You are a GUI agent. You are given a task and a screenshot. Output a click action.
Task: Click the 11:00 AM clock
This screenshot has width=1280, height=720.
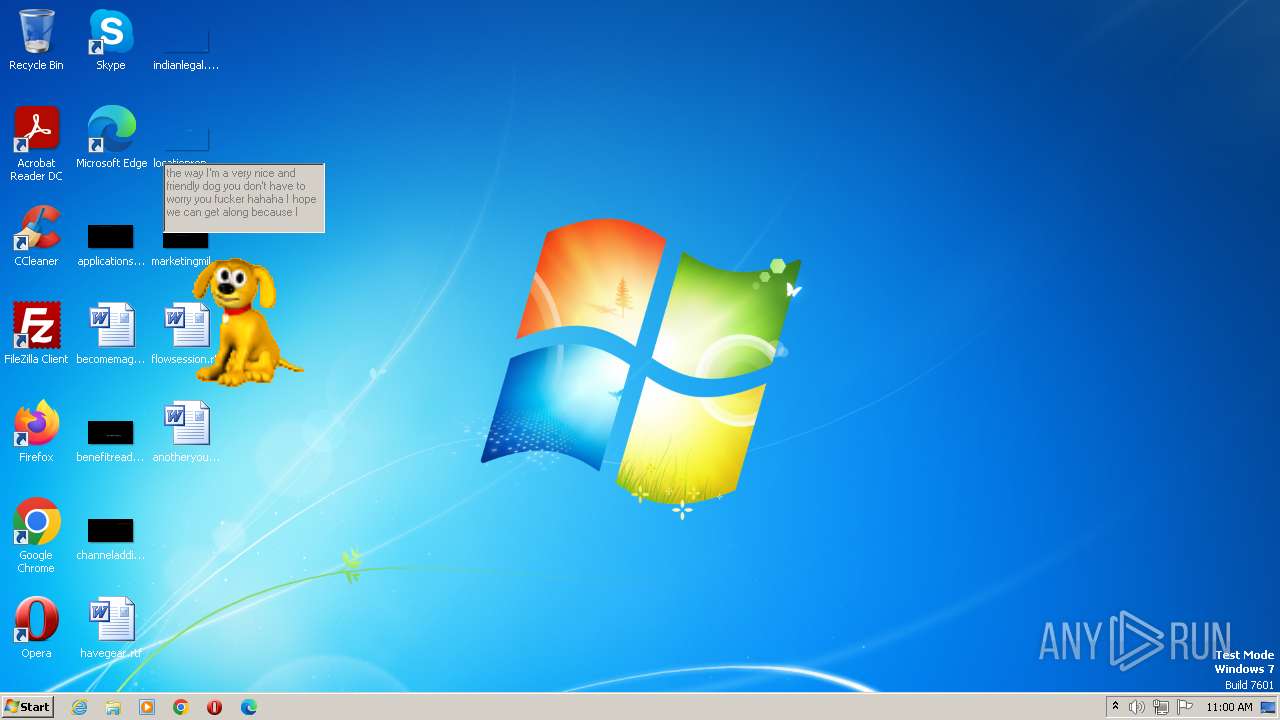point(1229,707)
